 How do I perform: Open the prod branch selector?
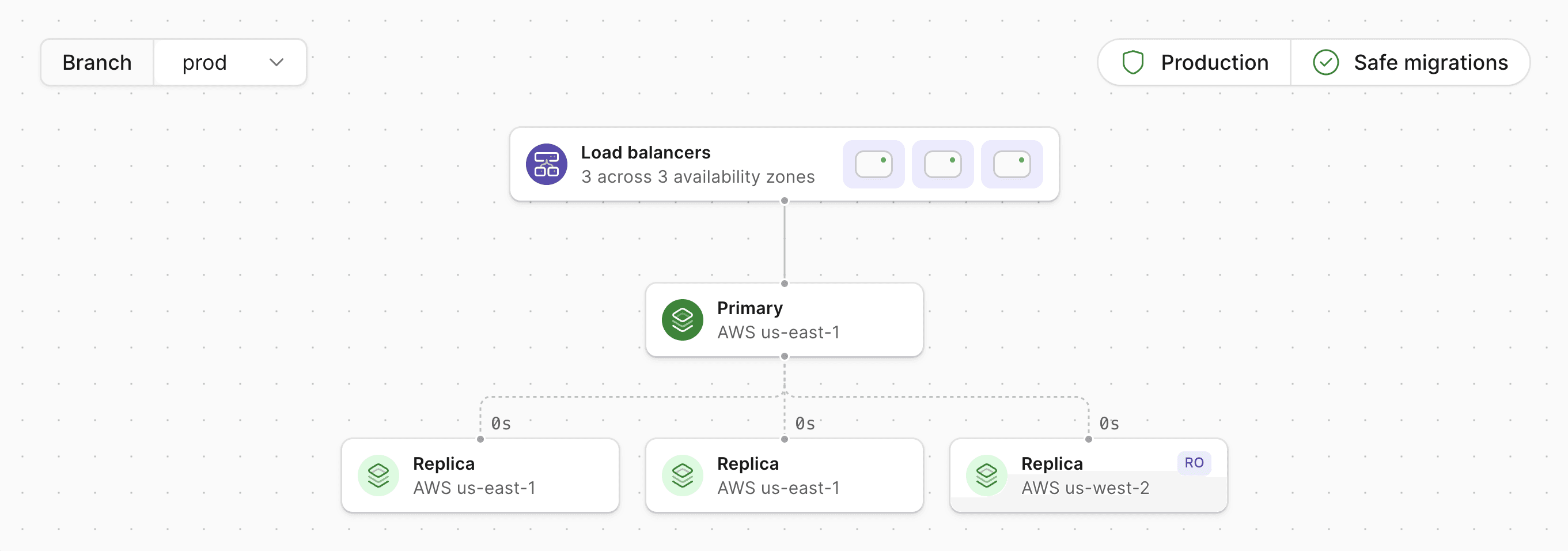point(230,63)
